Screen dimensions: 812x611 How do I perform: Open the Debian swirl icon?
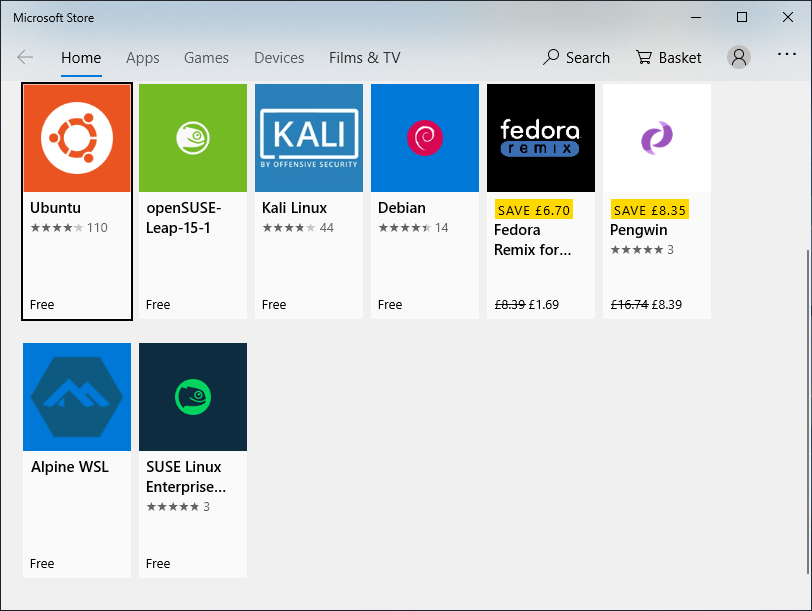[x=425, y=138]
